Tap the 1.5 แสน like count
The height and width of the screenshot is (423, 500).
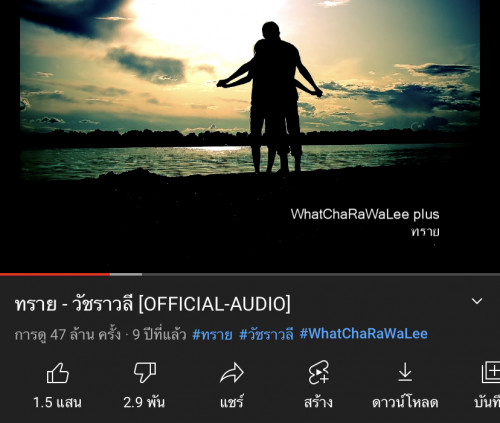pyautogui.click(x=57, y=402)
